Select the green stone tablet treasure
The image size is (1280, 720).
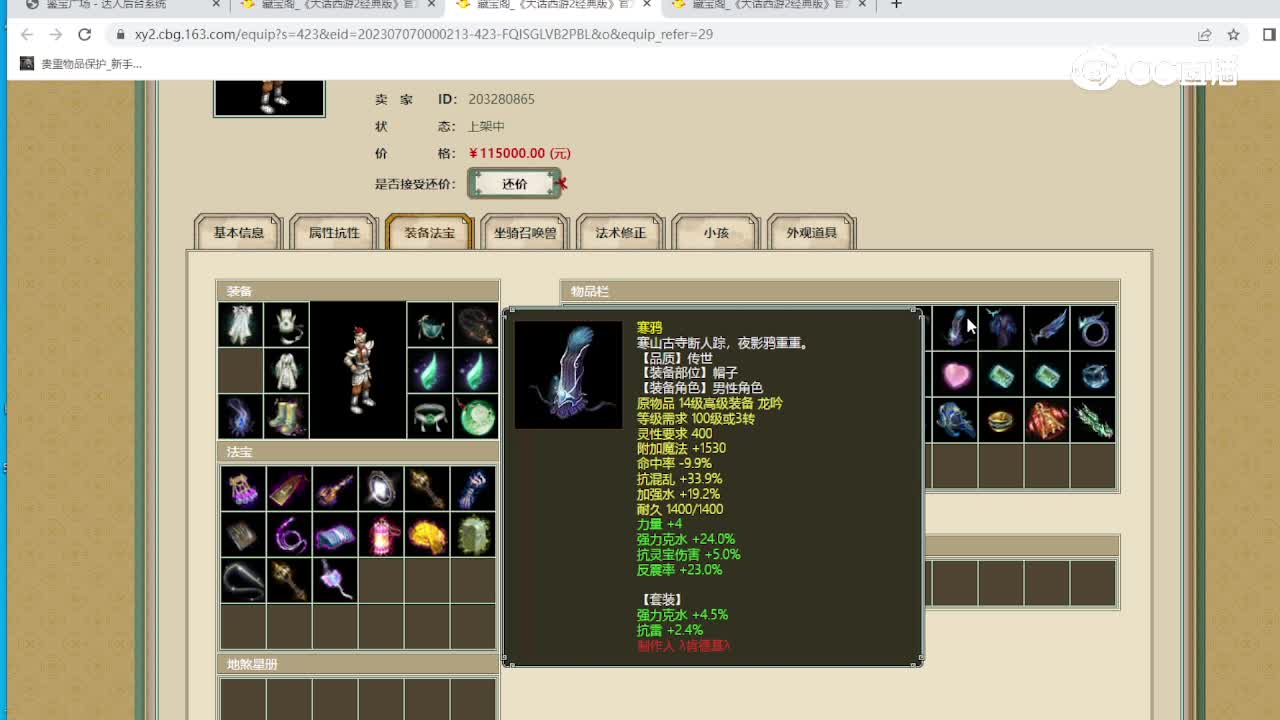[x=473, y=535]
